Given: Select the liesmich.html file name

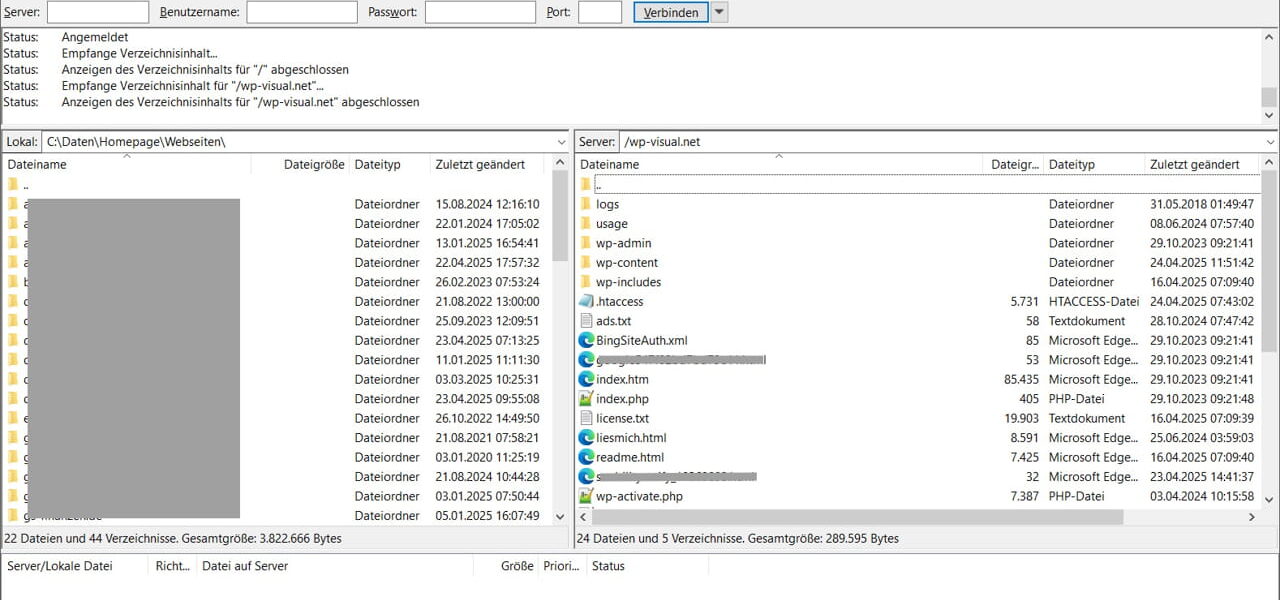Looking at the screenshot, I should click(x=631, y=438).
